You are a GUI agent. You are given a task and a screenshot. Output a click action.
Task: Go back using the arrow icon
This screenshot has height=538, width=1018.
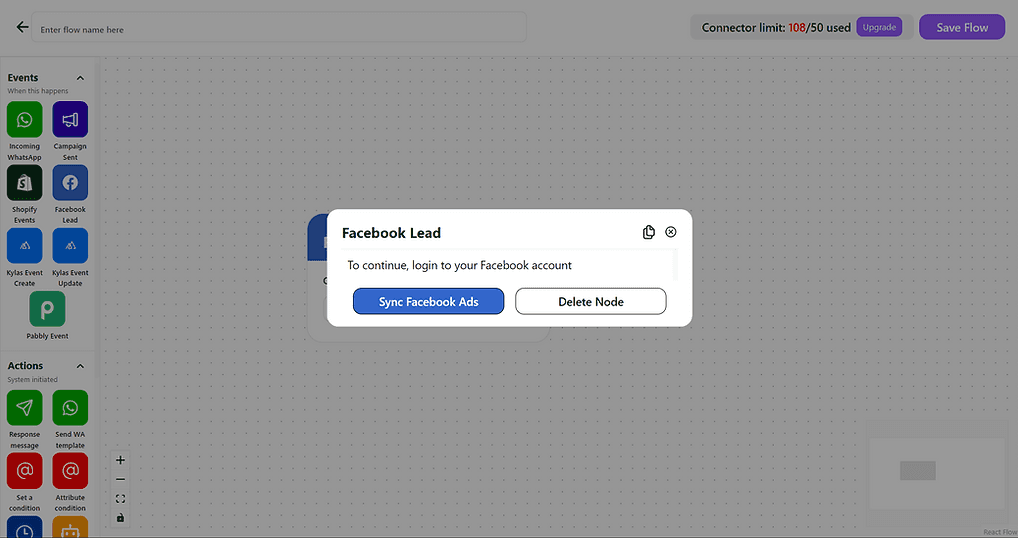coord(22,27)
